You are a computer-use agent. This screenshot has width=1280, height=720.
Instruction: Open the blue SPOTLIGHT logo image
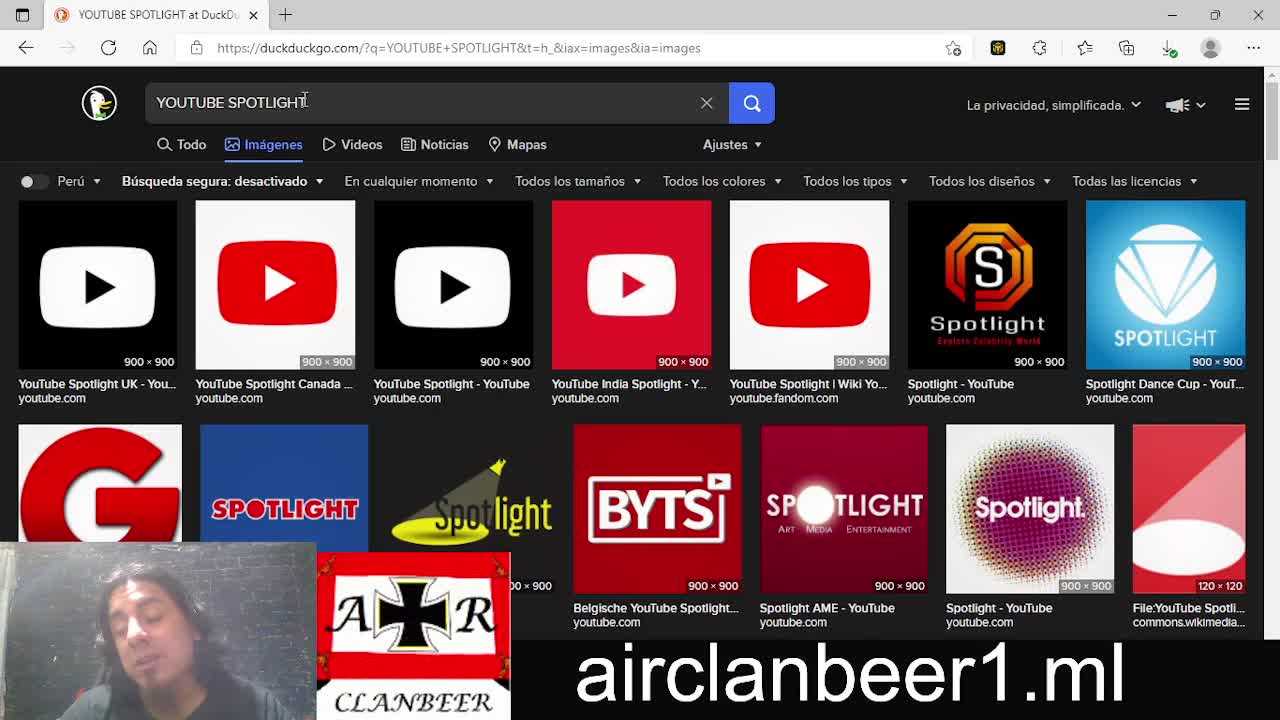pos(284,488)
